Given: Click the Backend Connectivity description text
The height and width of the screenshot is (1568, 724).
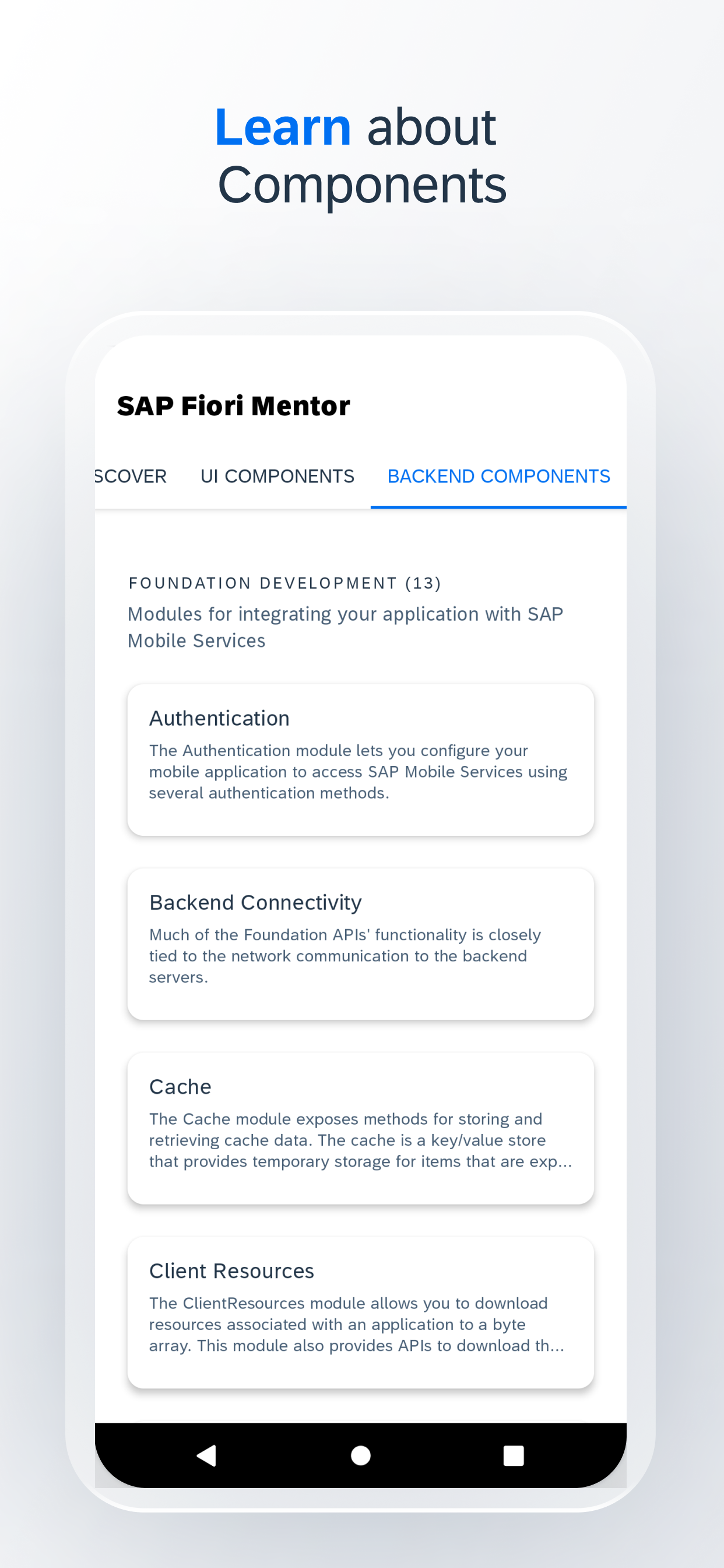Looking at the screenshot, I should pos(345,956).
